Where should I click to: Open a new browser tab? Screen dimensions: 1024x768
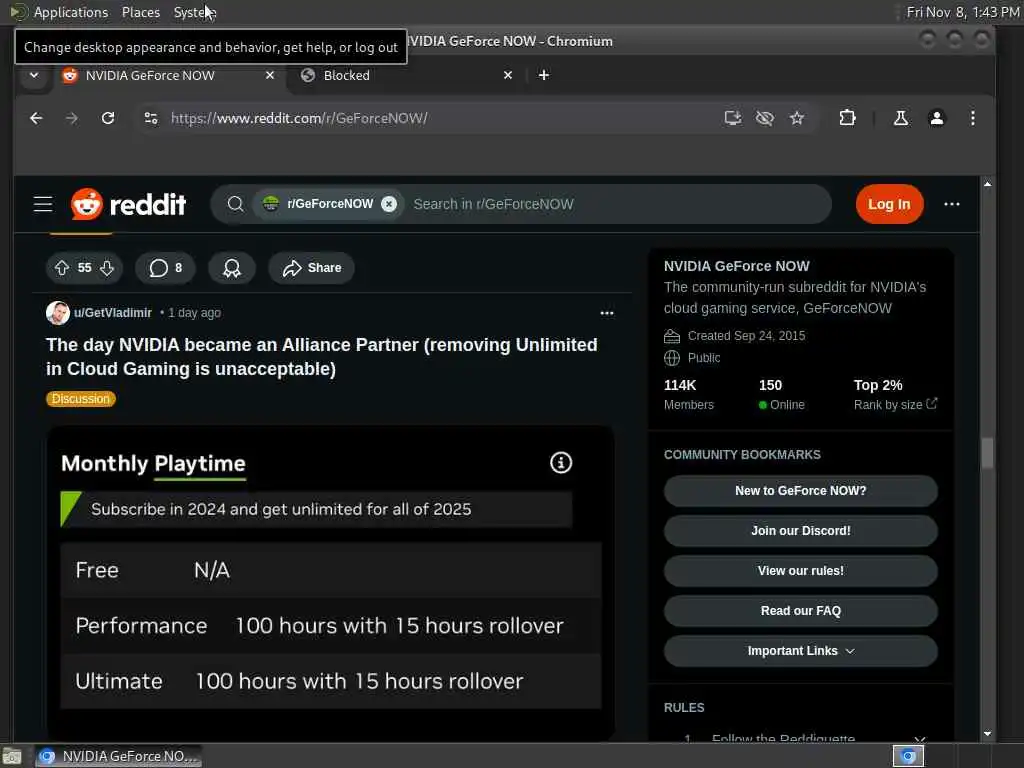[x=543, y=76]
